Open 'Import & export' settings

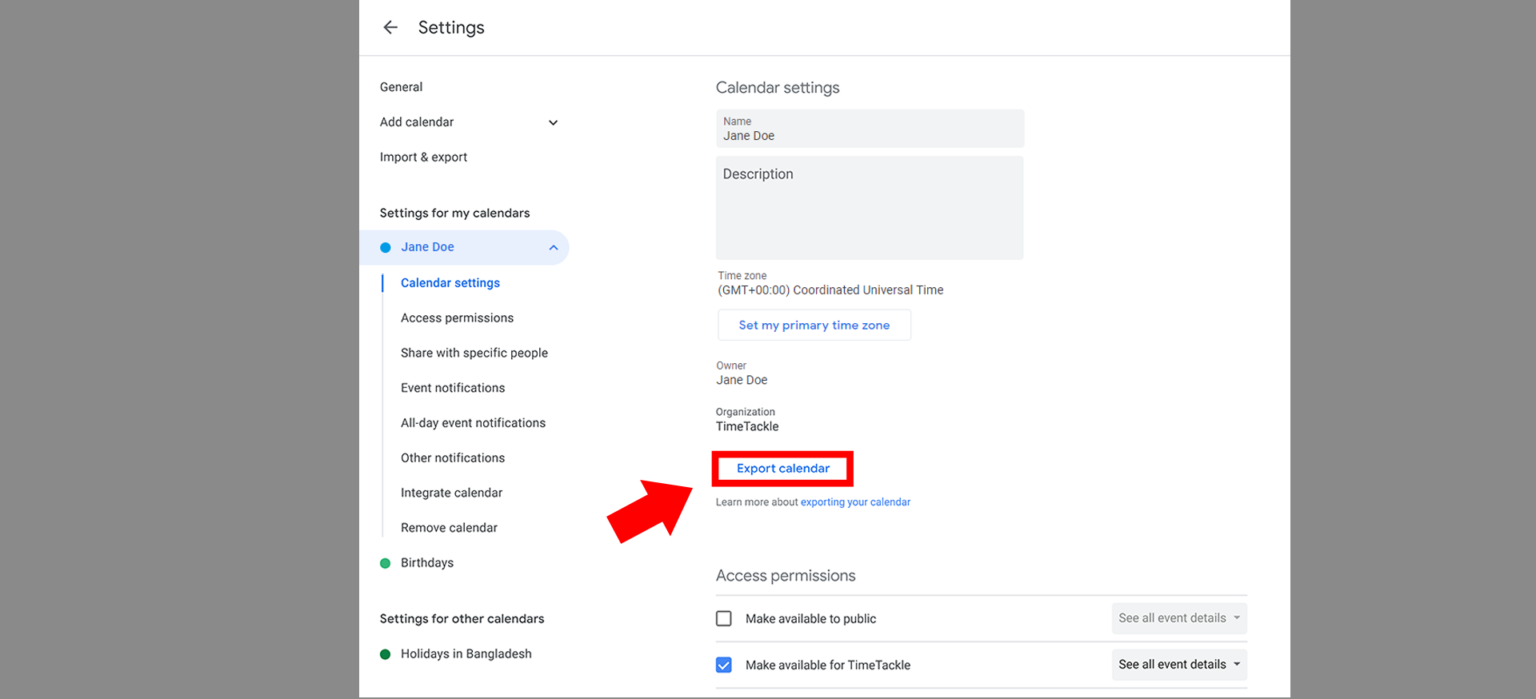pos(423,156)
